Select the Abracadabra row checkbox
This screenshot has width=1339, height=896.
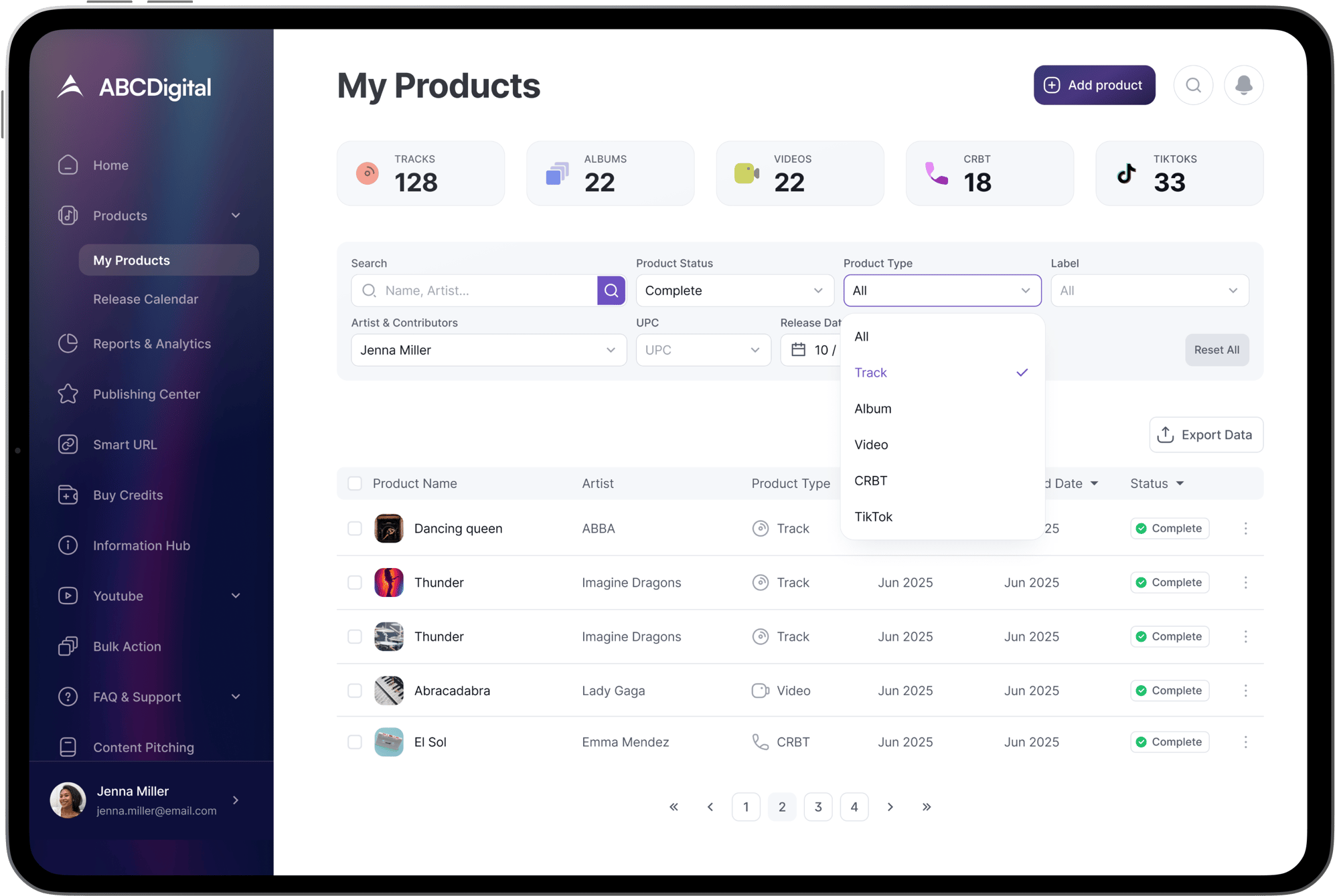(355, 691)
